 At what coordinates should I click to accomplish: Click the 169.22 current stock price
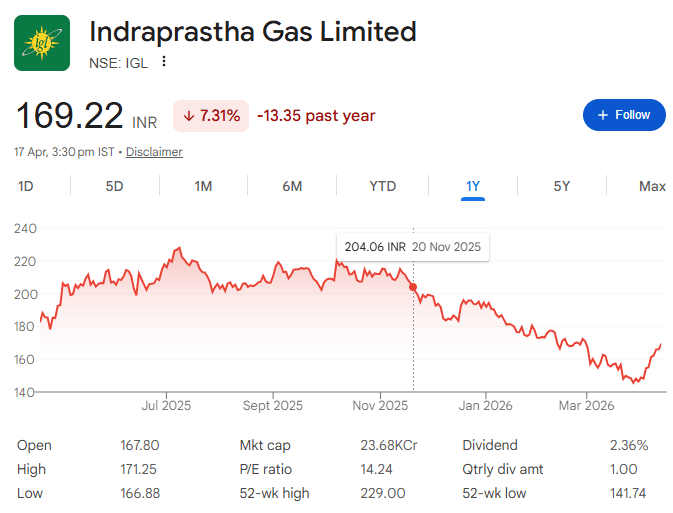pos(69,116)
